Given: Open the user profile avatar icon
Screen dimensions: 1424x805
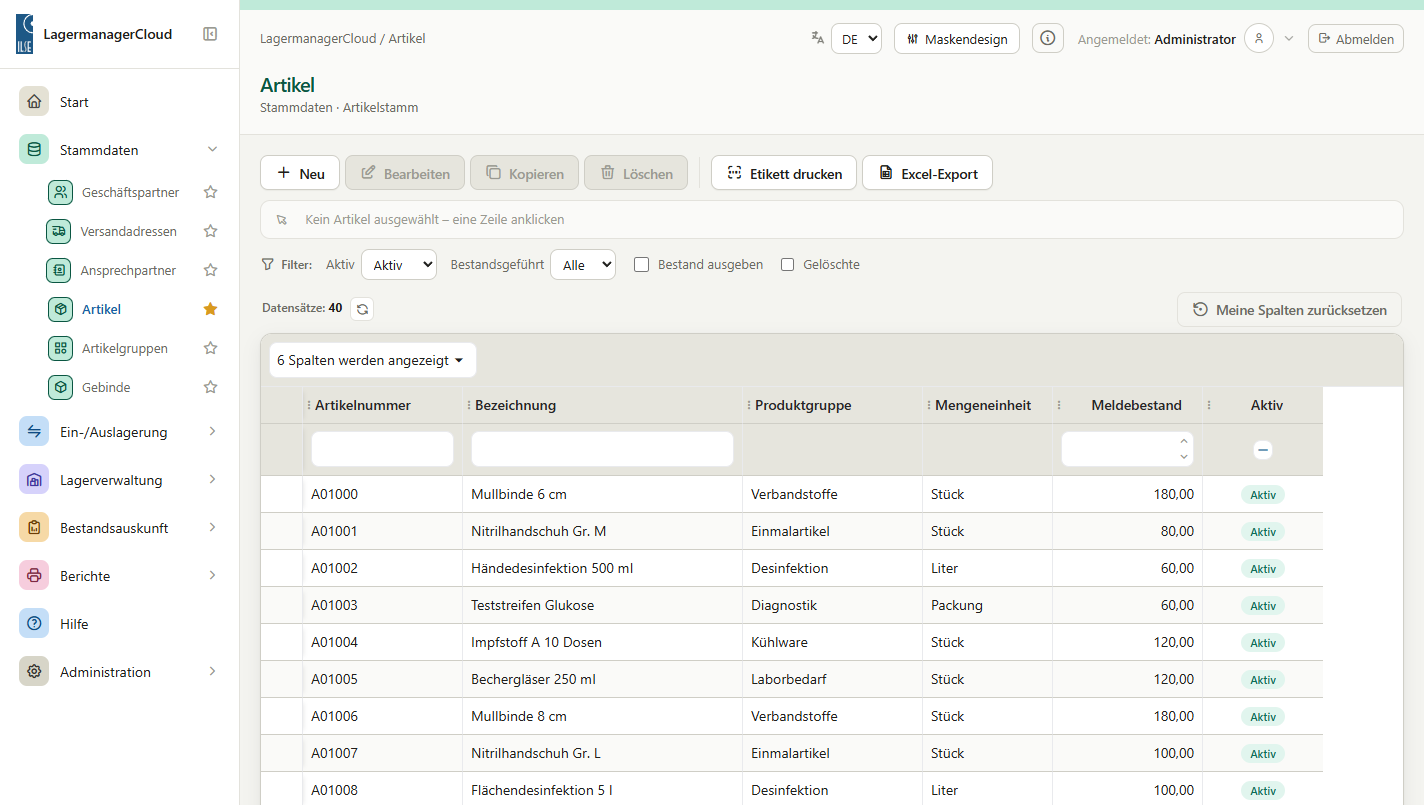Looking at the screenshot, I should click(x=1259, y=38).
